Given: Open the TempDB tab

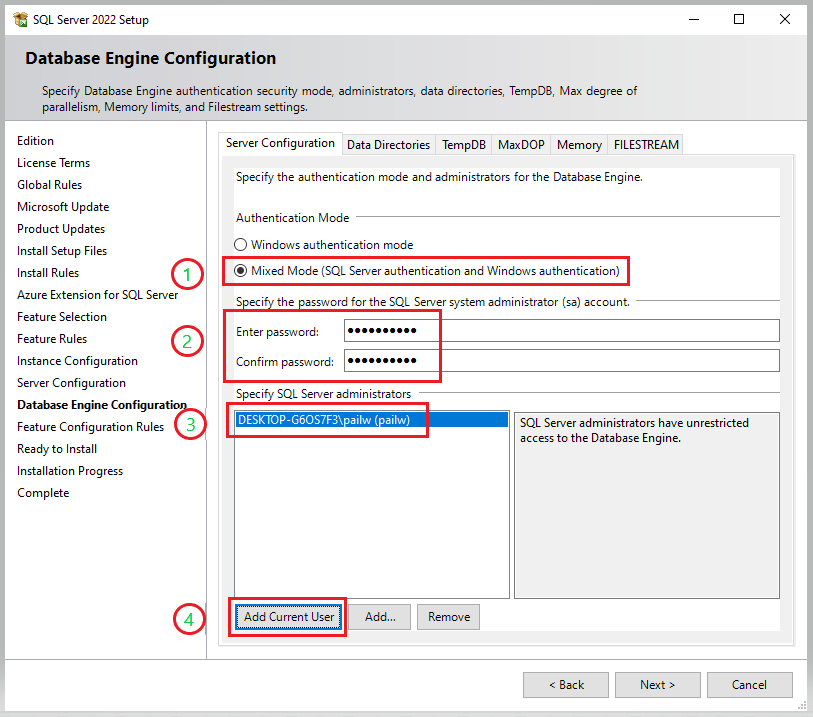Looking at the screenshot, I should point(463,145).
